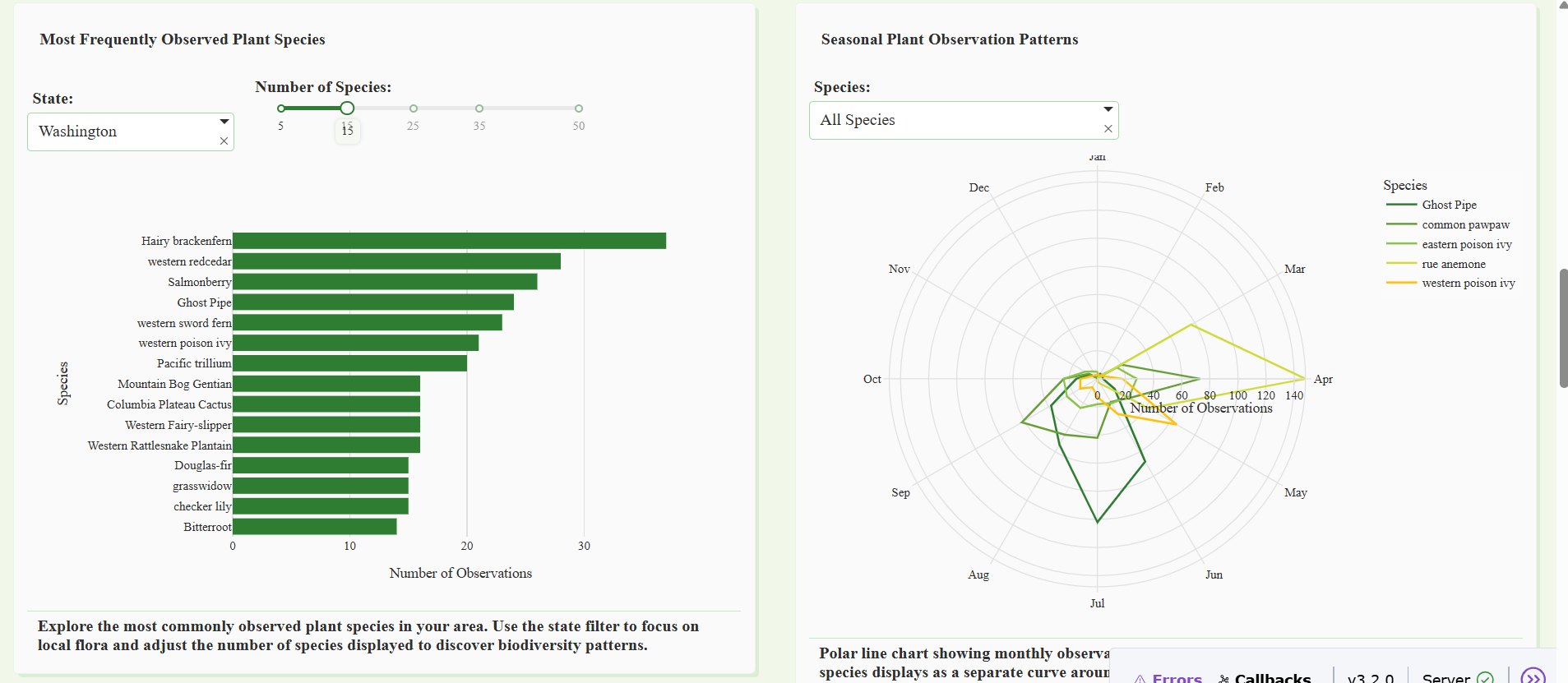1568x683 pixels.
Task: Click the Callbacks branching-nodes icon
Action: (x=1223, y=678)
